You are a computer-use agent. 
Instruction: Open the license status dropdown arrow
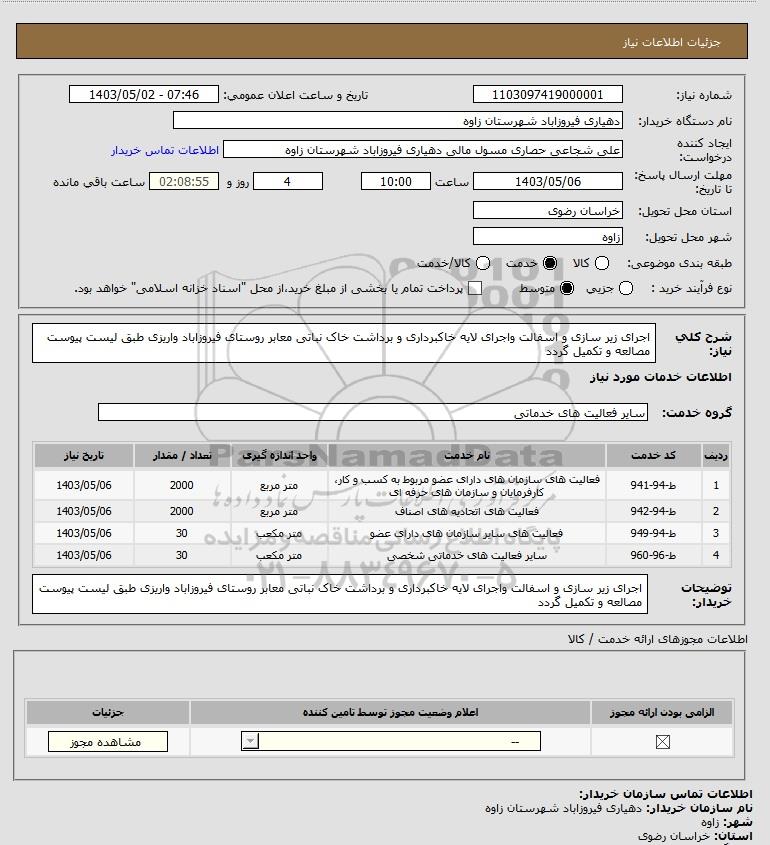point(250,741)
